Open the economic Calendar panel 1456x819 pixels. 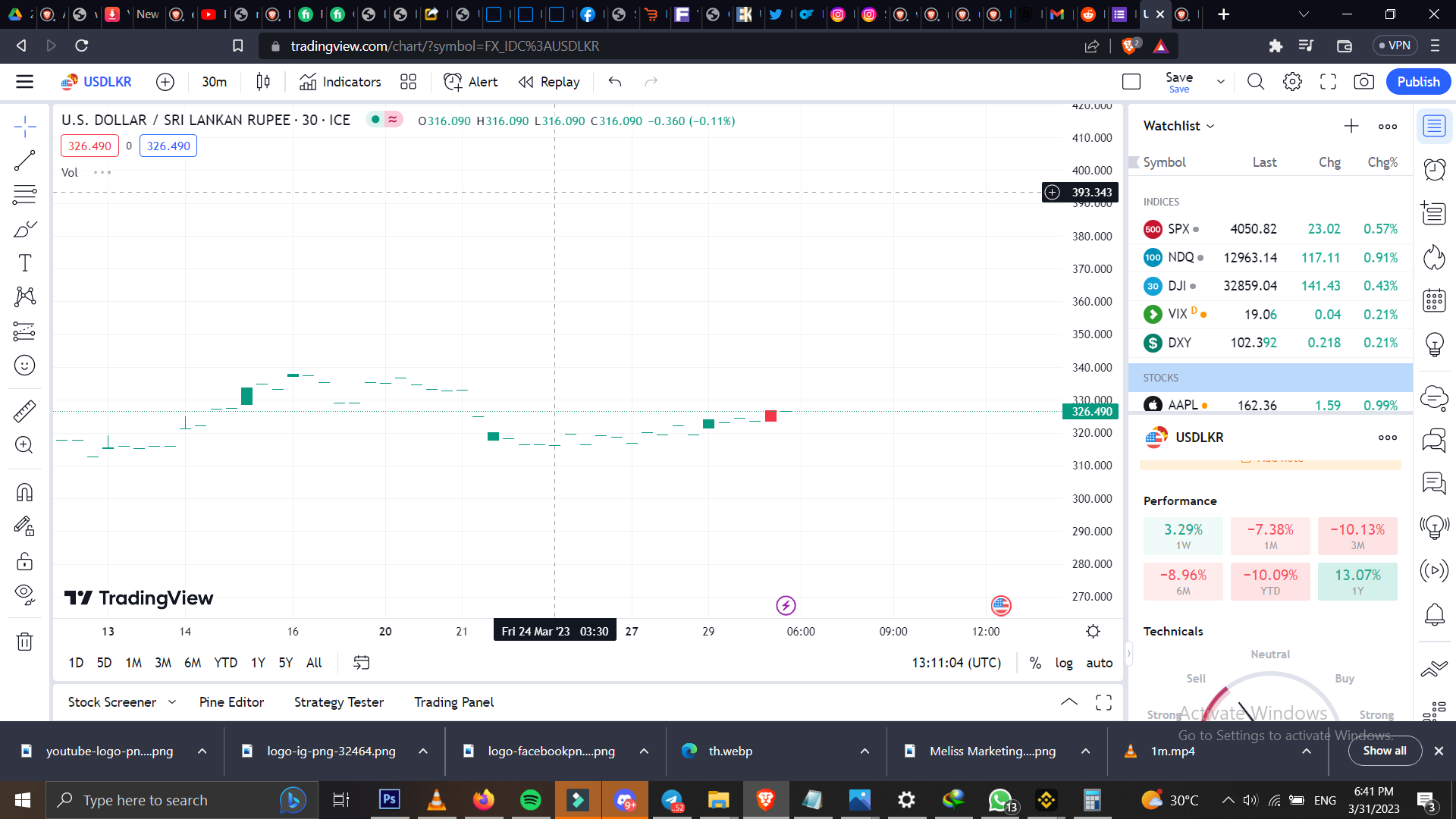(1434, 301)
